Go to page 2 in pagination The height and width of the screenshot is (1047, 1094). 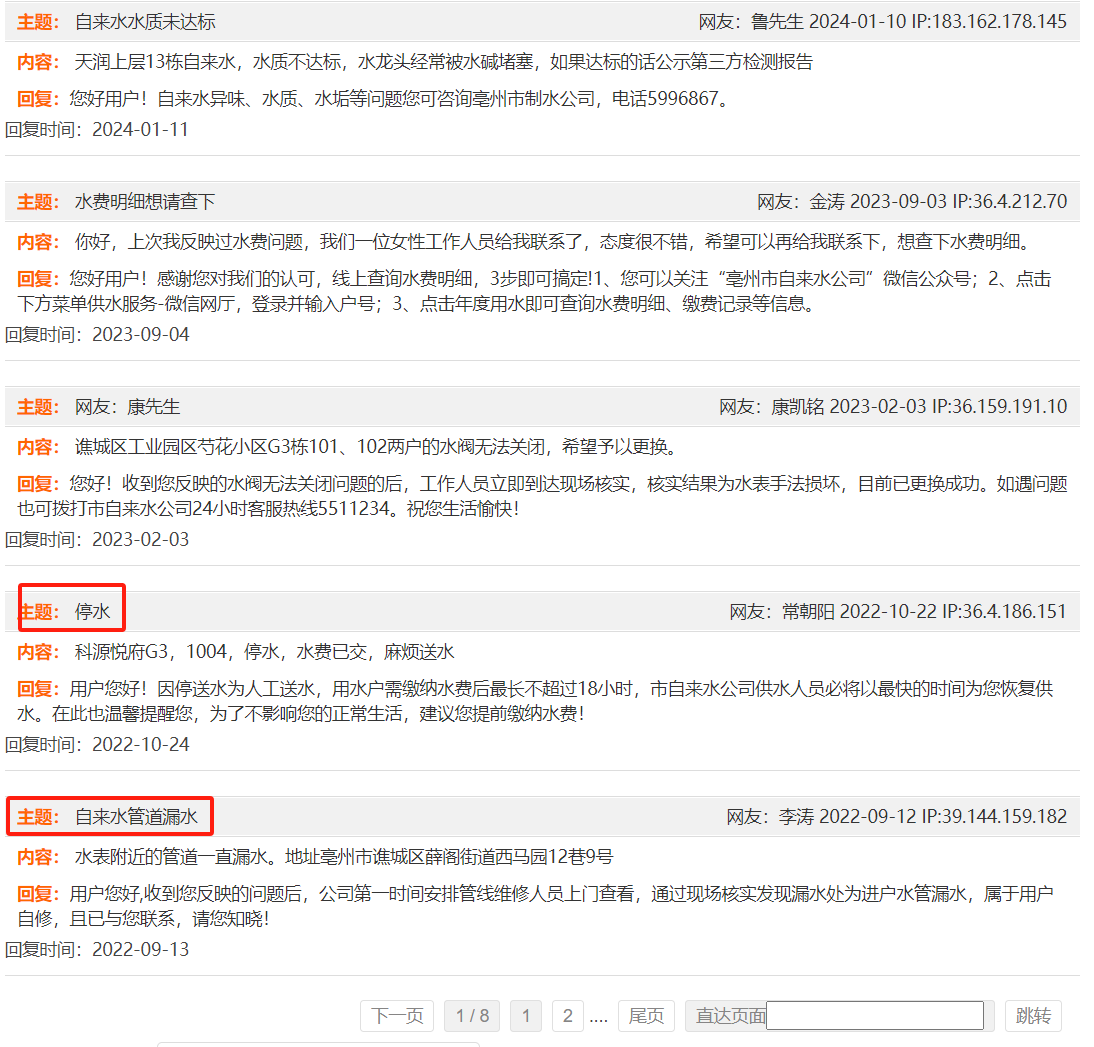567,1016
